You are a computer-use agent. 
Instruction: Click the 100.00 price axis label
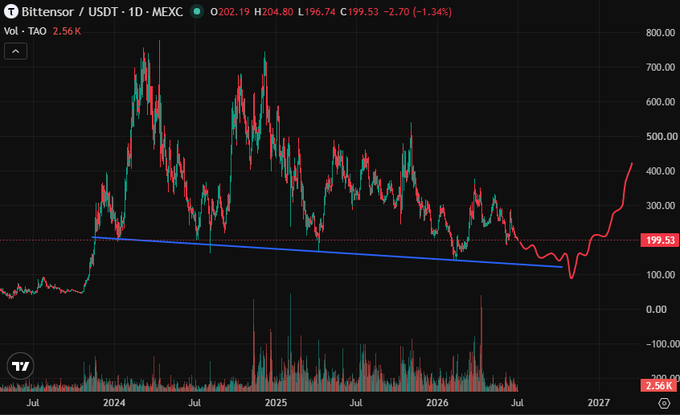pos(660,275)
